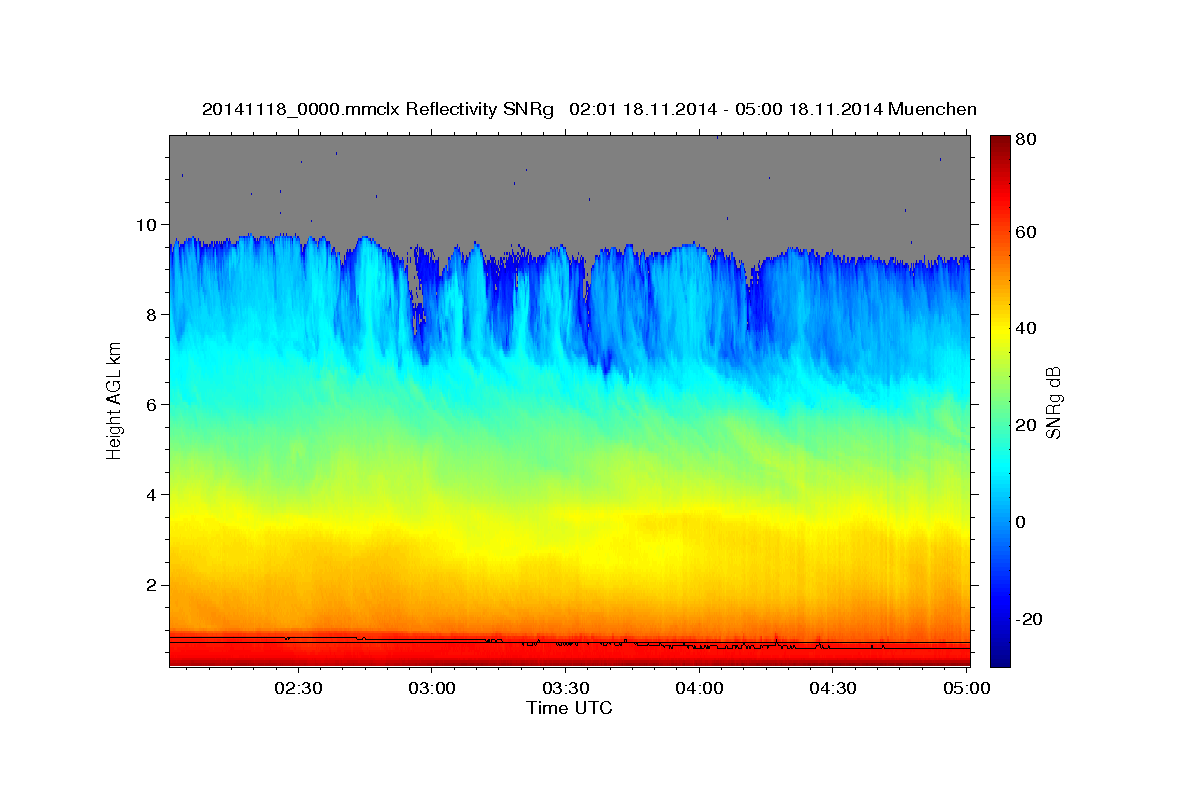
Task: Click the colorbar value -20
Action: [1029, 619]
